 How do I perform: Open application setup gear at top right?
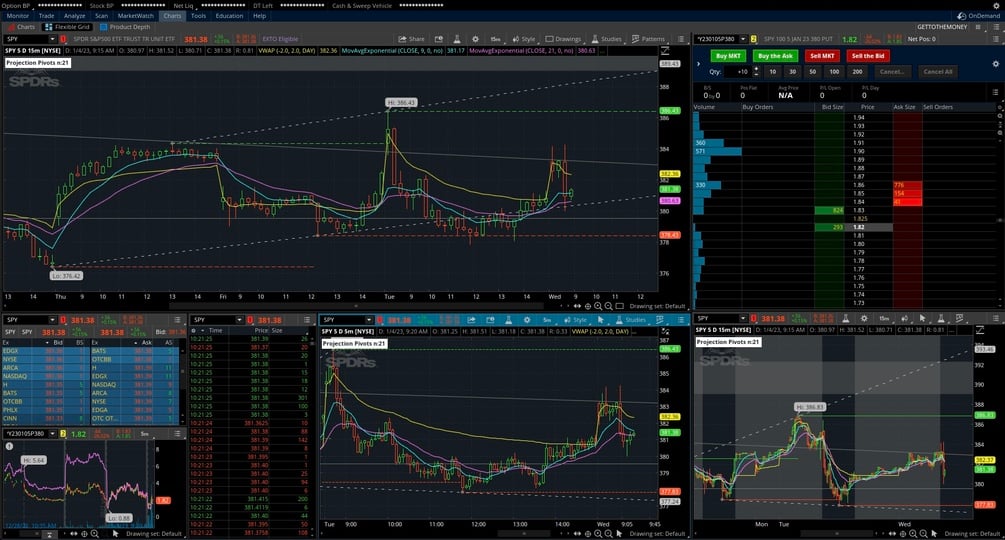[997, 6]
